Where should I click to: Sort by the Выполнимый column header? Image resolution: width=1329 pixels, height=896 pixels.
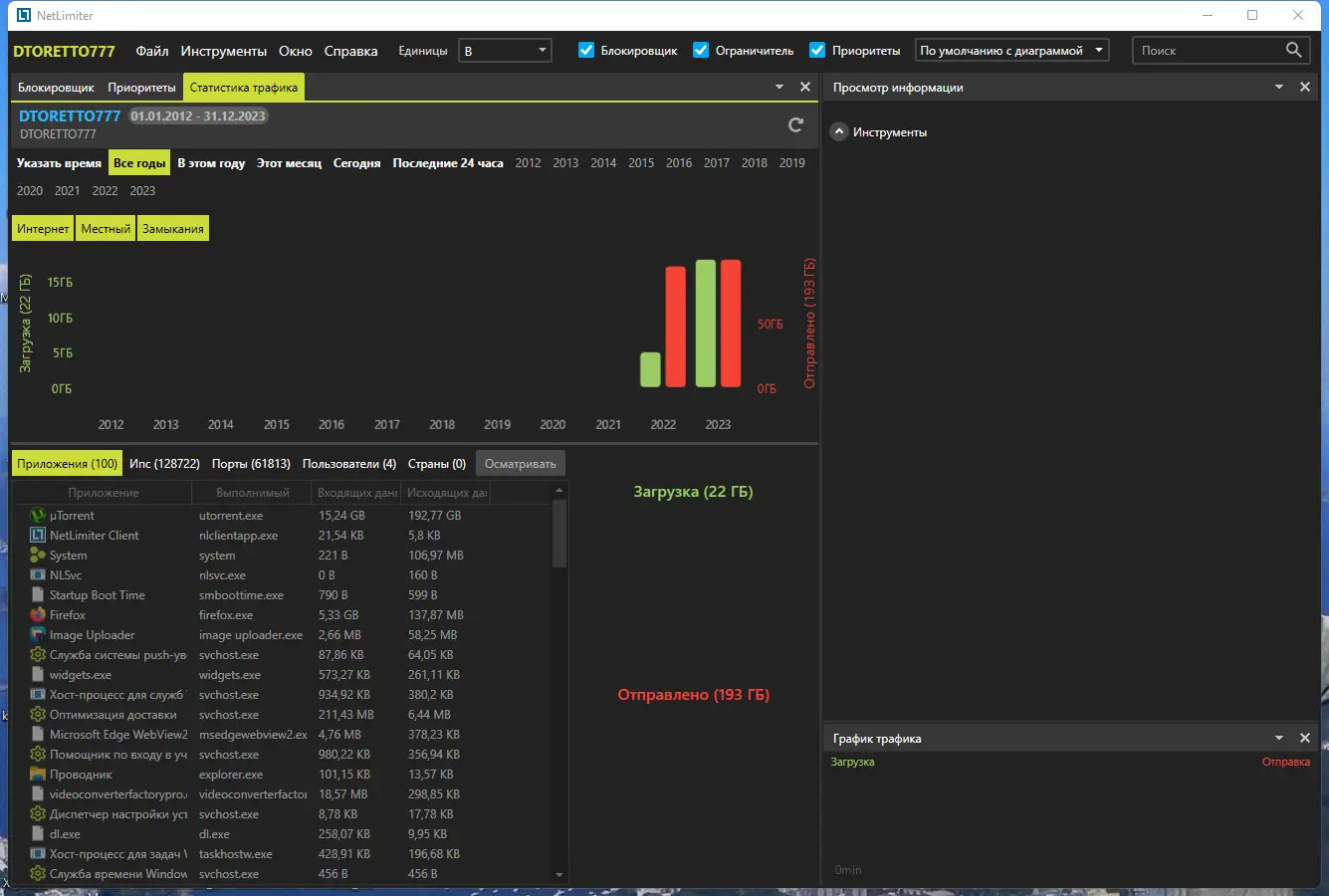(x=253, y=493)
